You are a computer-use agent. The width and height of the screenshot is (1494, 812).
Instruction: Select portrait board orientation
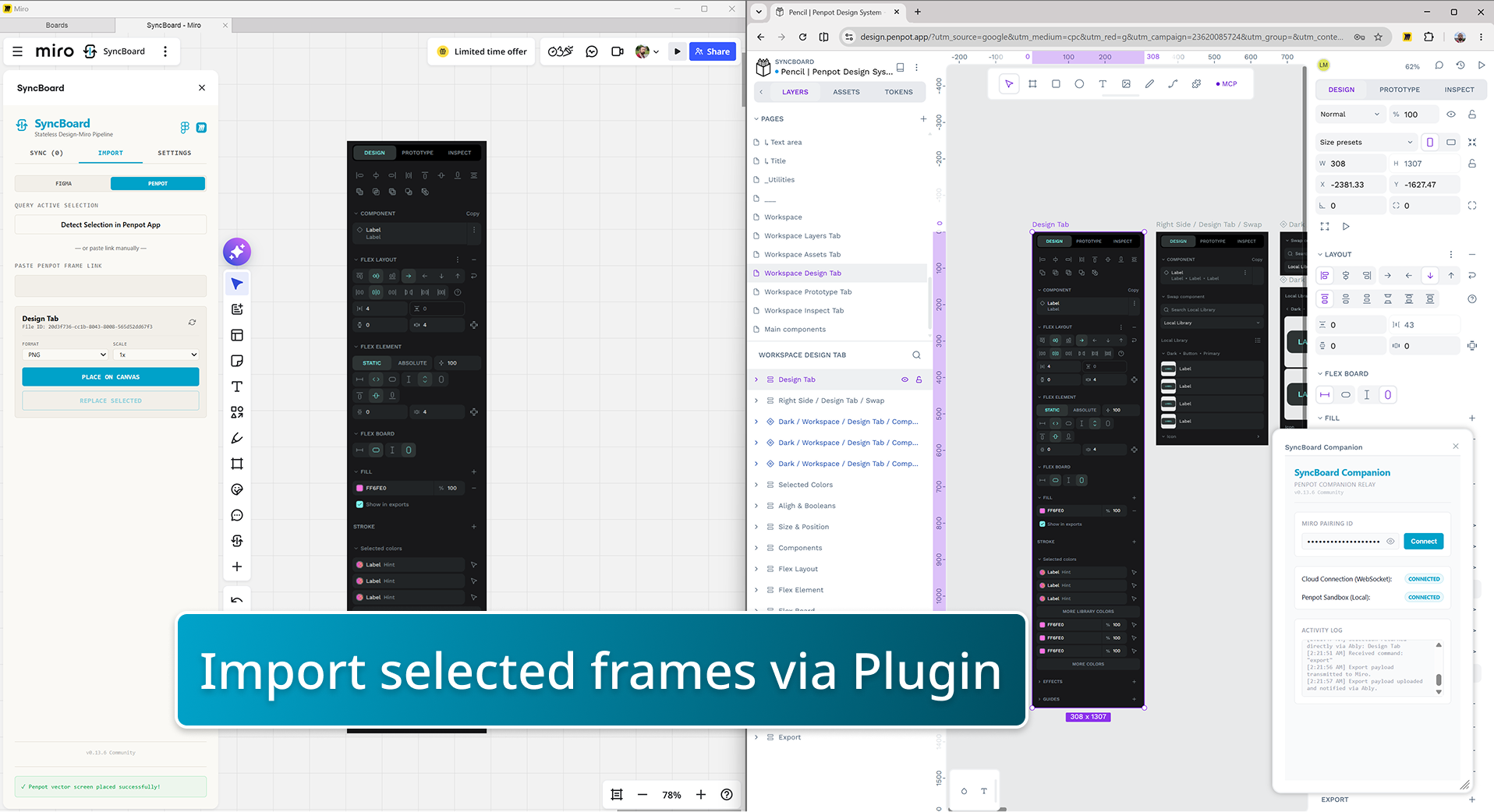1430,143
